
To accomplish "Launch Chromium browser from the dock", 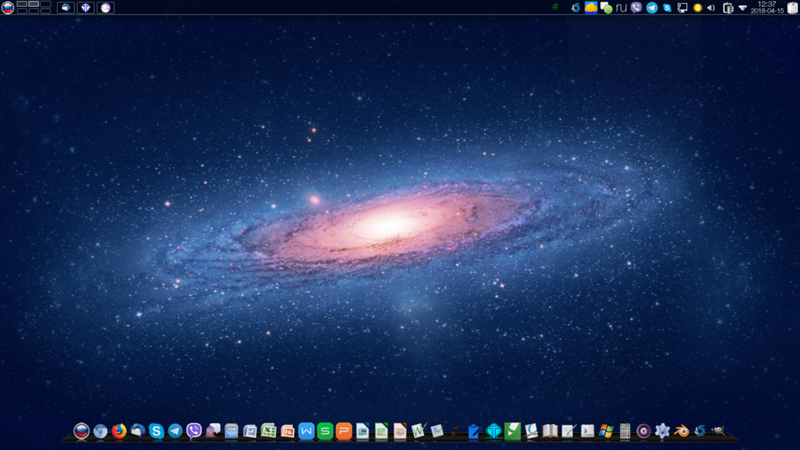I will tap(100, 432).
